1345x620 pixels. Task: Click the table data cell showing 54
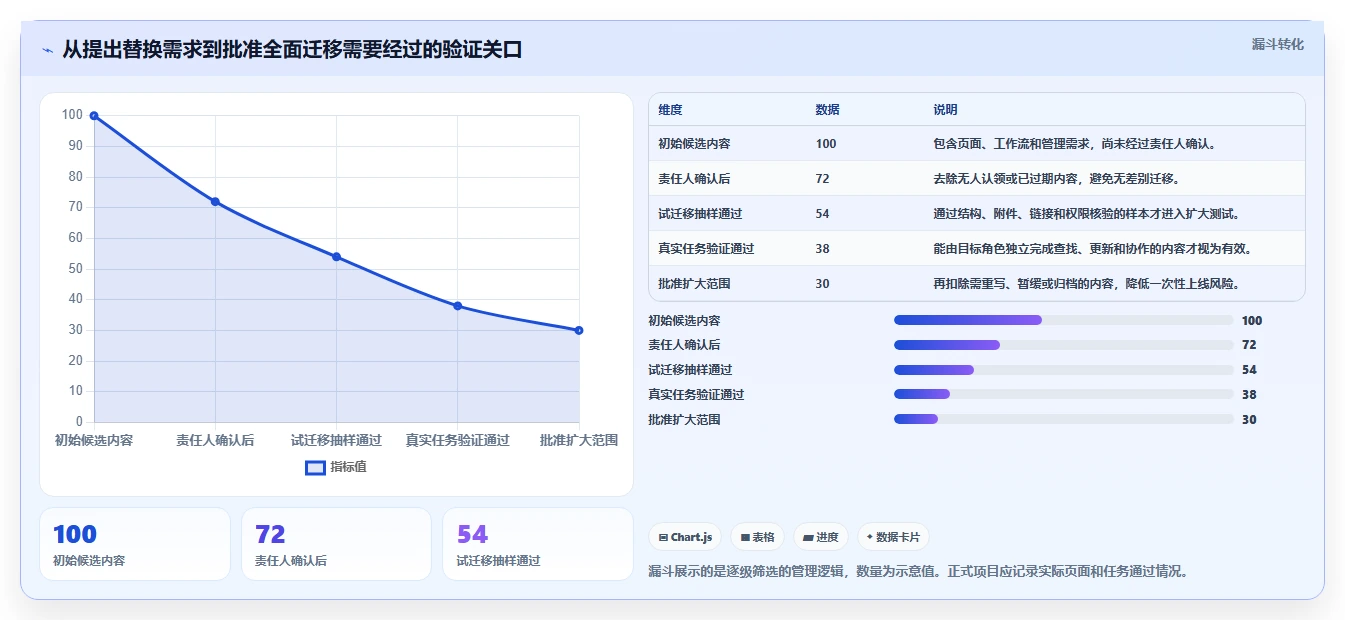click(x=822, y=214)
